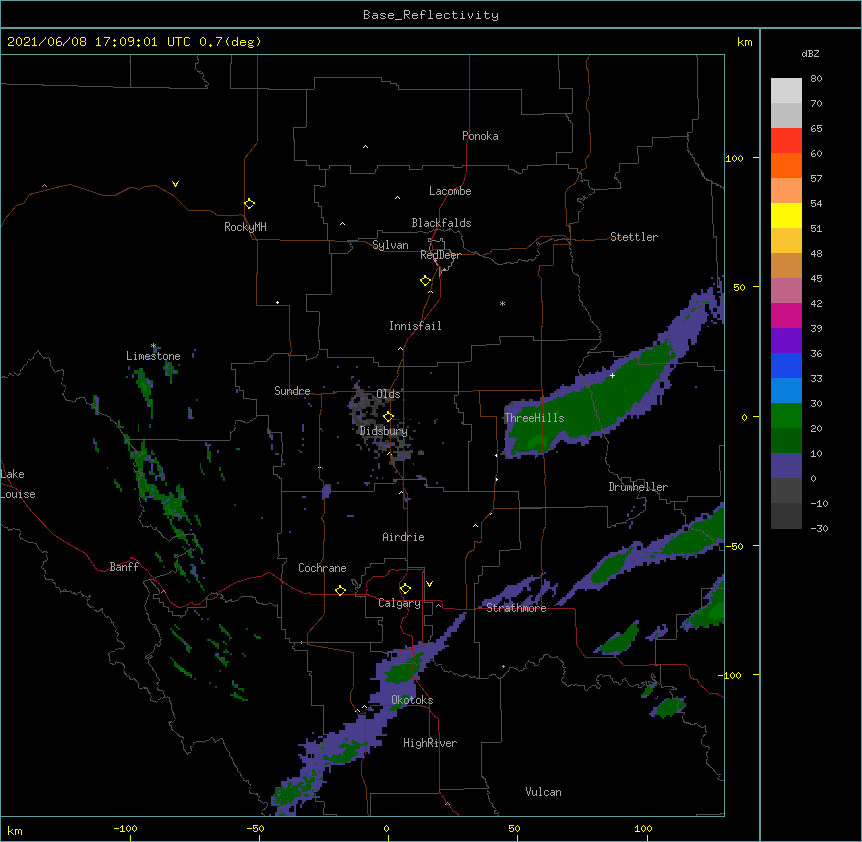Click the white asterisk marker above Limestone

point(154,346)
